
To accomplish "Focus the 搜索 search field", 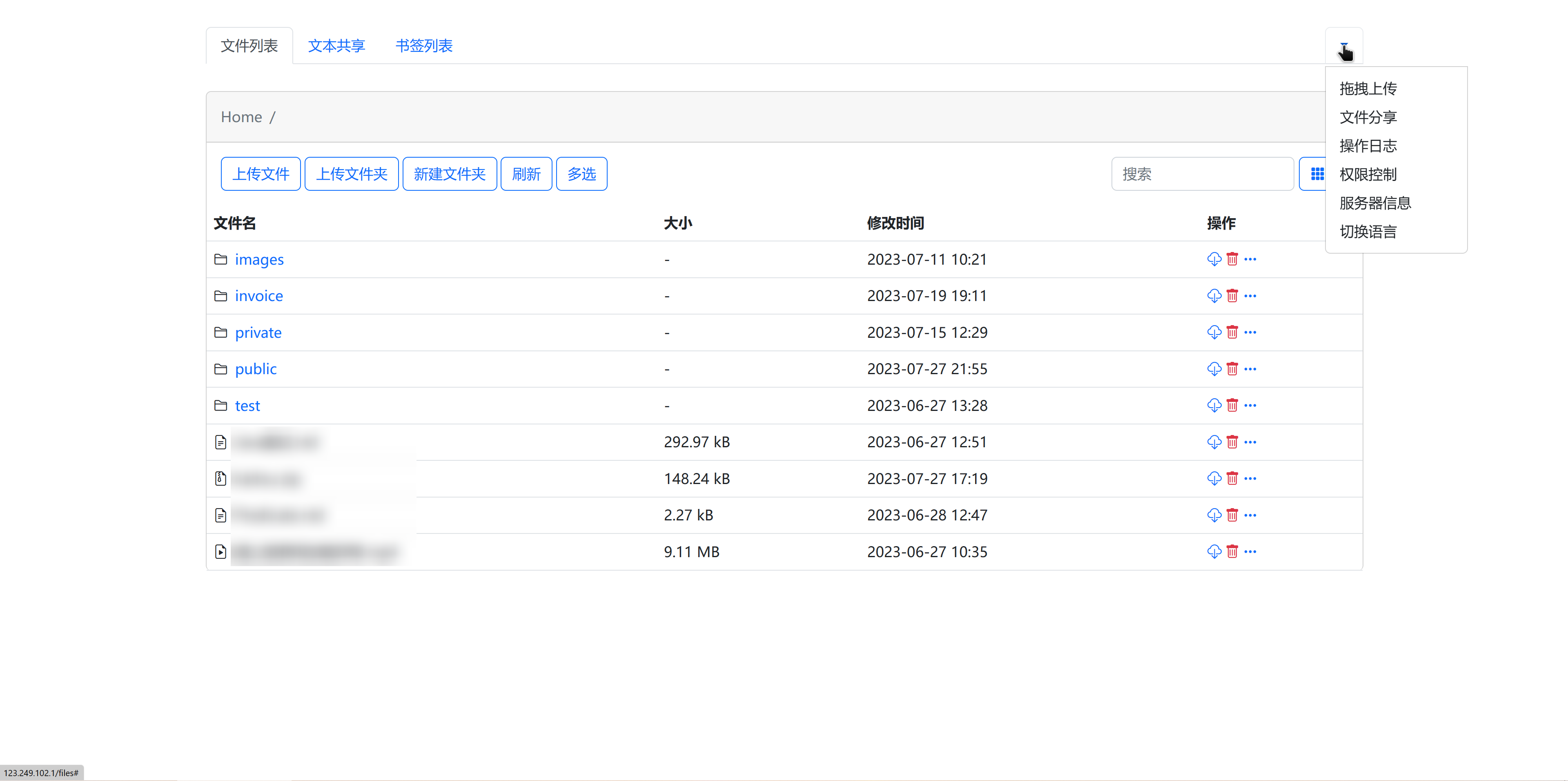I will point(1202,174).
